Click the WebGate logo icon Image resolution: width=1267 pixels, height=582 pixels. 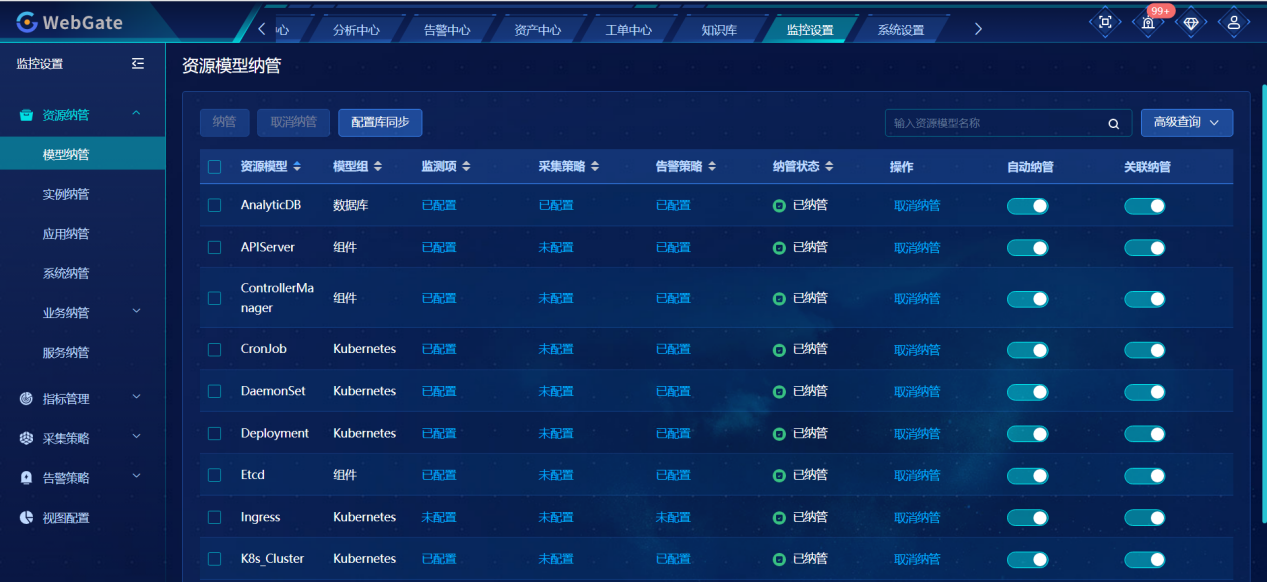(x=26, y=23)
